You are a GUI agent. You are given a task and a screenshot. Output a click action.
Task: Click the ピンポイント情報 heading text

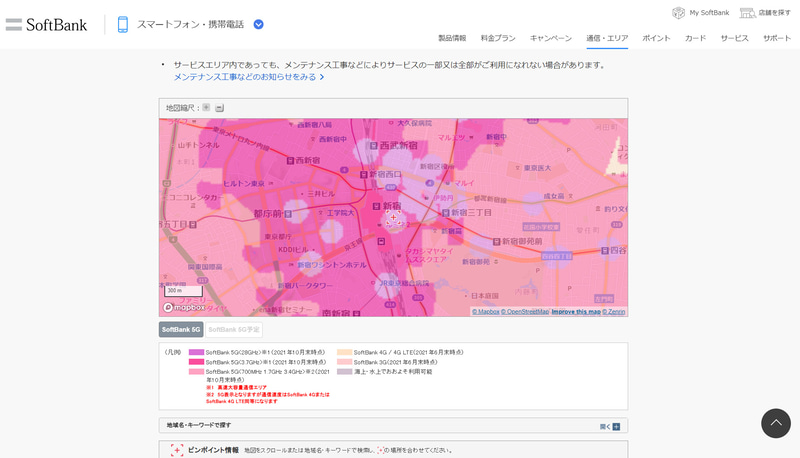(x=213, y=450)
